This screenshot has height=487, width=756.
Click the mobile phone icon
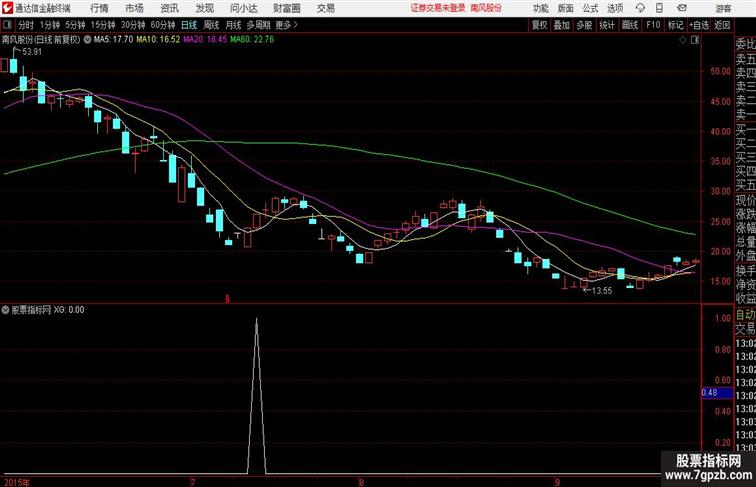(x=659, y=8)
